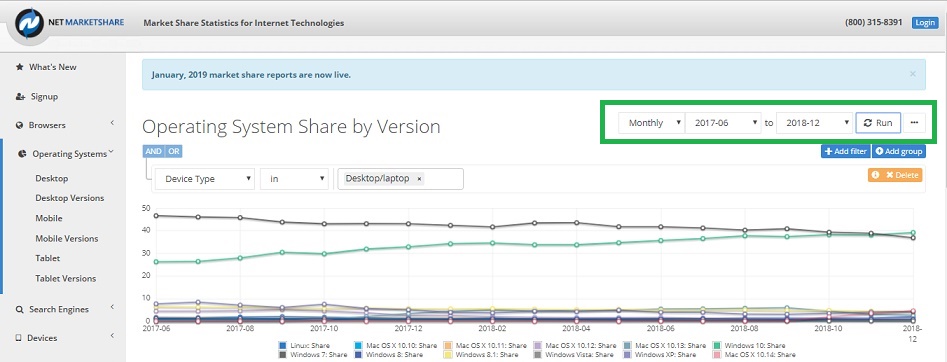
Task: Toggle Windows 10 Share legend entry
Action: (750, 346)
